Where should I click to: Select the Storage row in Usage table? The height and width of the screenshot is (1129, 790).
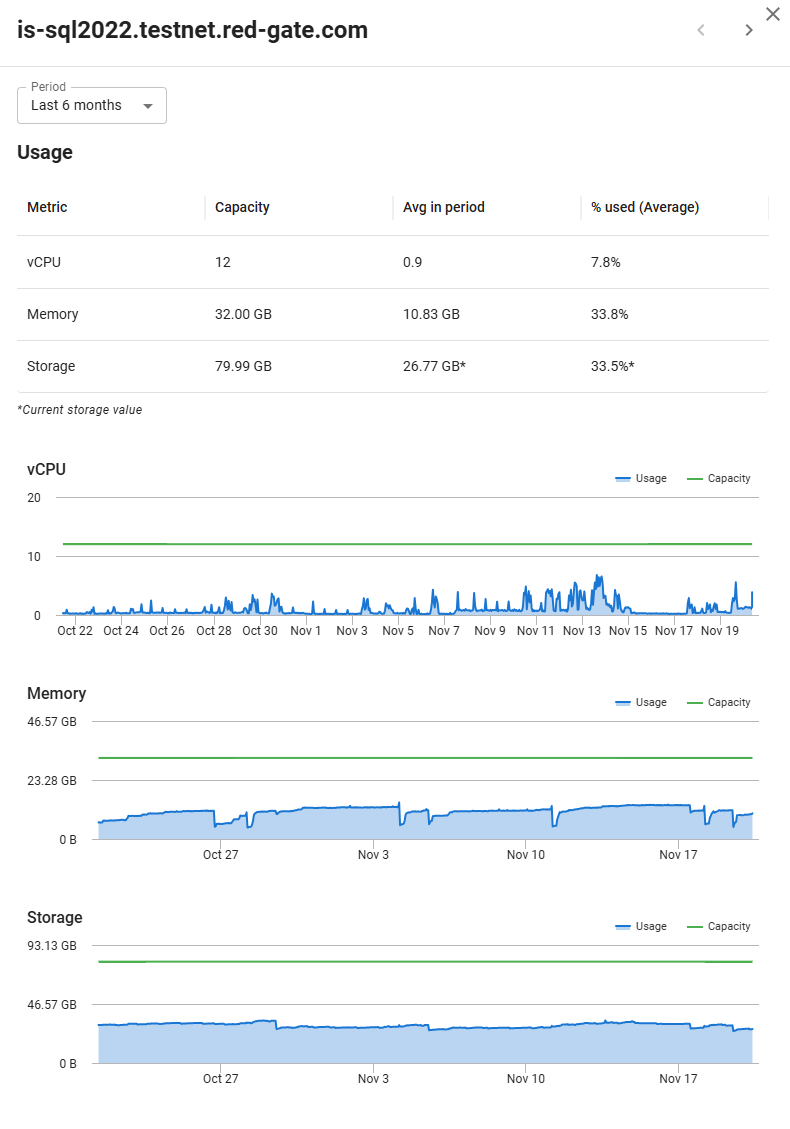click(x=392, y=366)
